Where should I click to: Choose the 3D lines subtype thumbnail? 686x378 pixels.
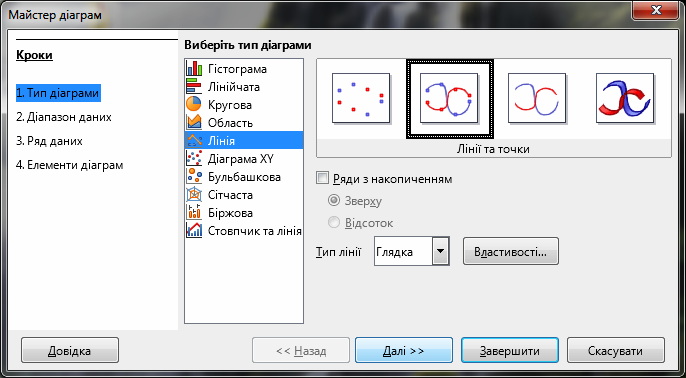tap(625, 98)
